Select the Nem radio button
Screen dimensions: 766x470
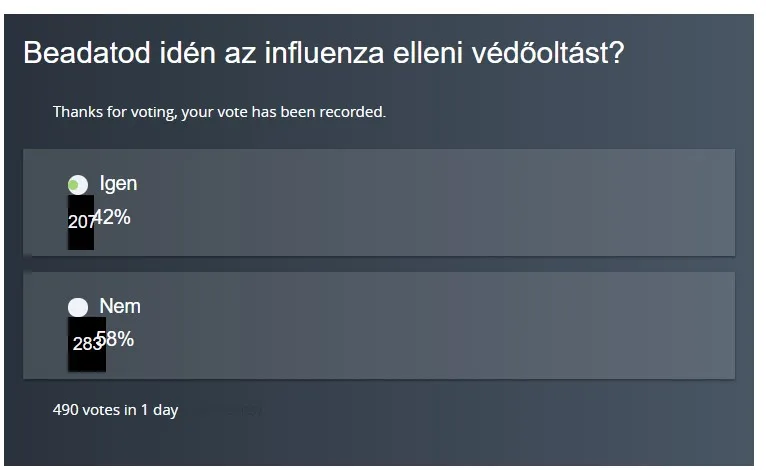[77, 307]
